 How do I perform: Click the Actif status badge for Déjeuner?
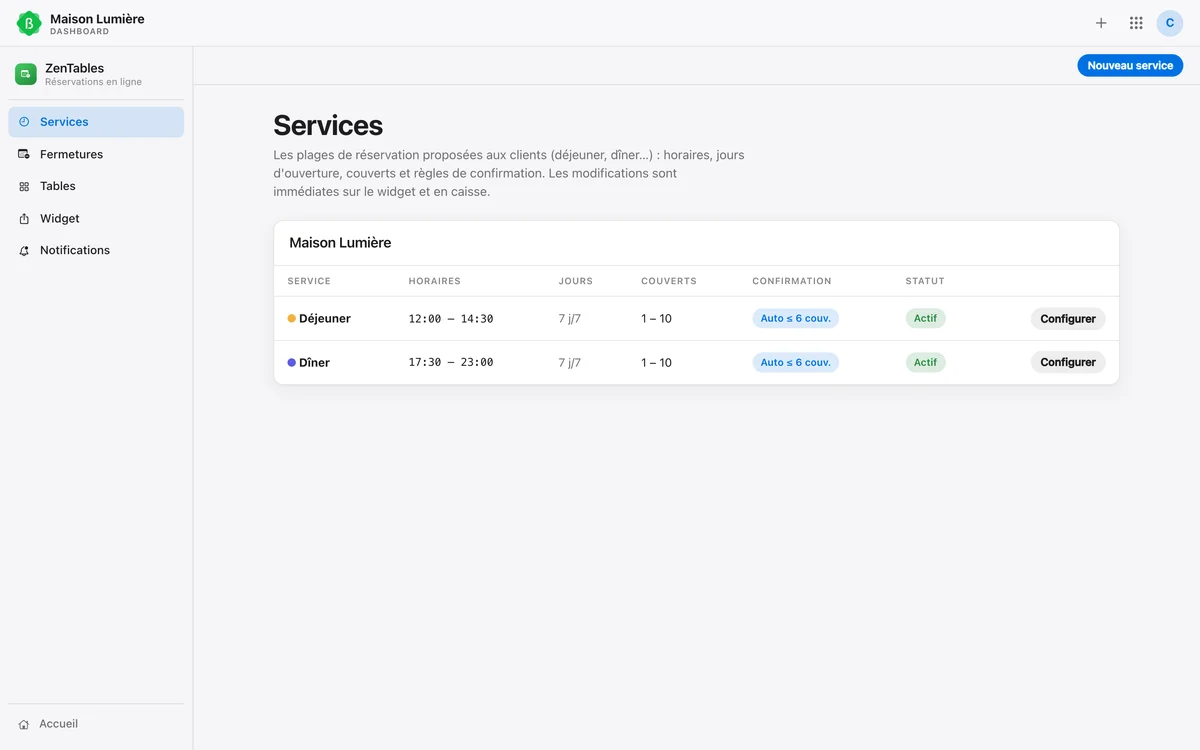[925, 319]
